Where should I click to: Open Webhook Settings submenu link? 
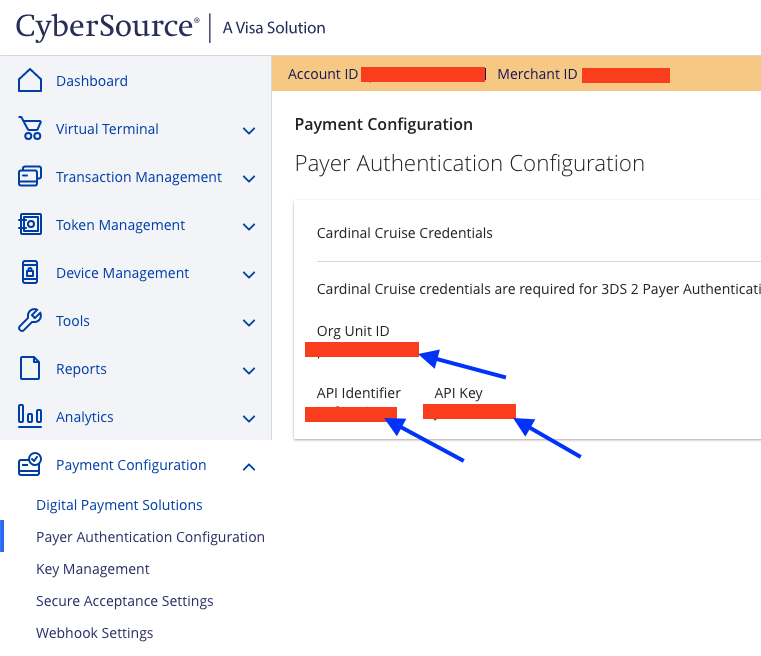click(x=95, y=633)
